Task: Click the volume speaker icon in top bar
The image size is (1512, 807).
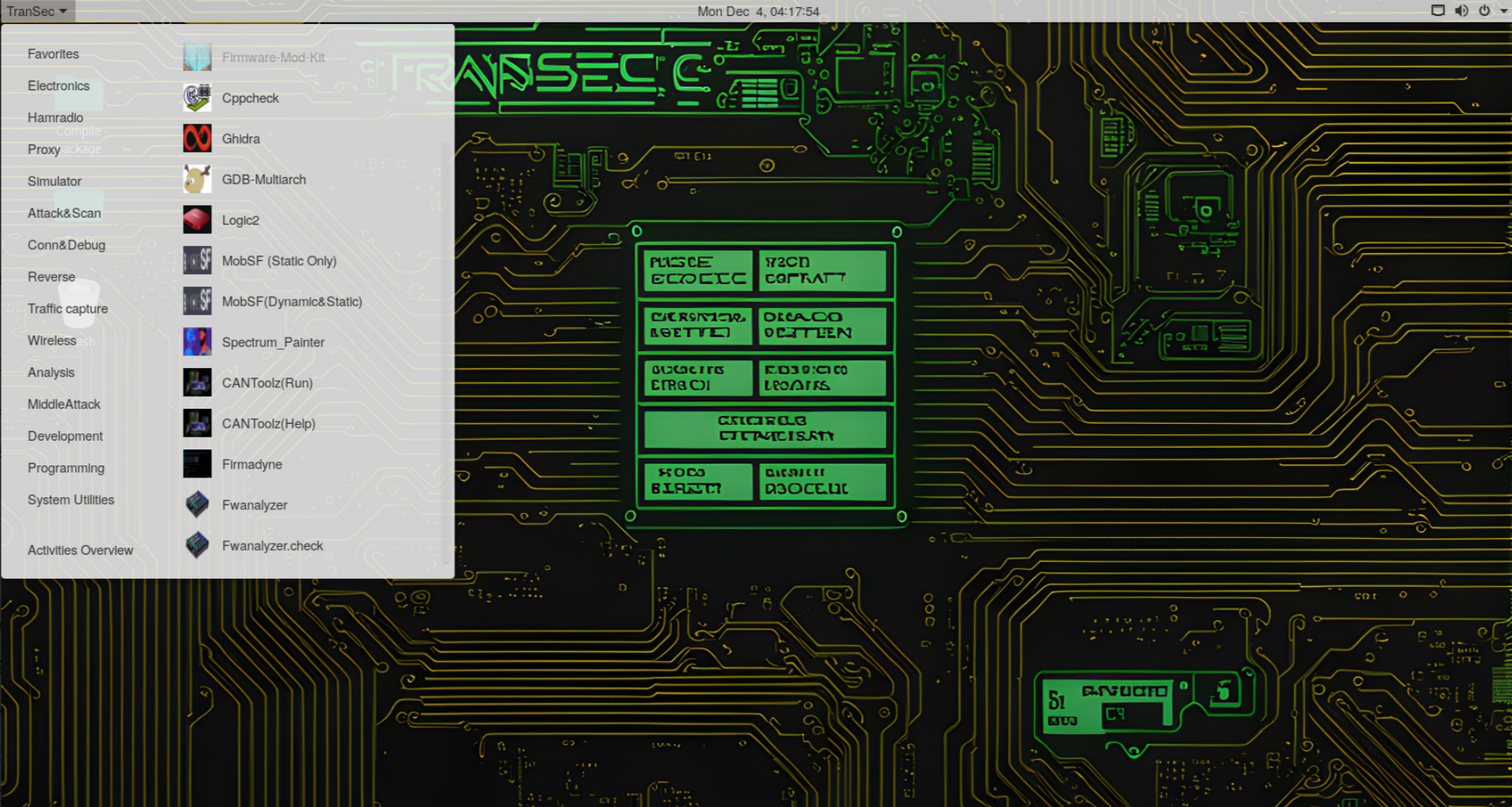Action: 1461,10
